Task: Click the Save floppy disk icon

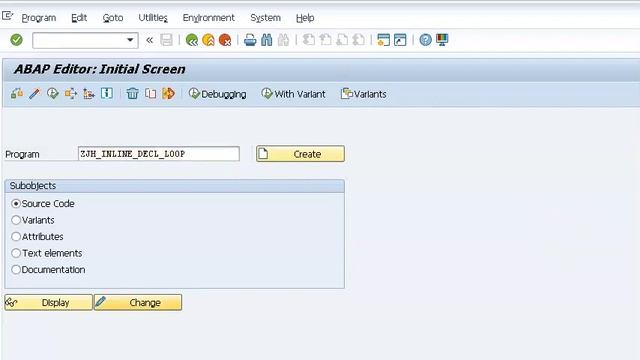Action: click(x=167, y=40)
